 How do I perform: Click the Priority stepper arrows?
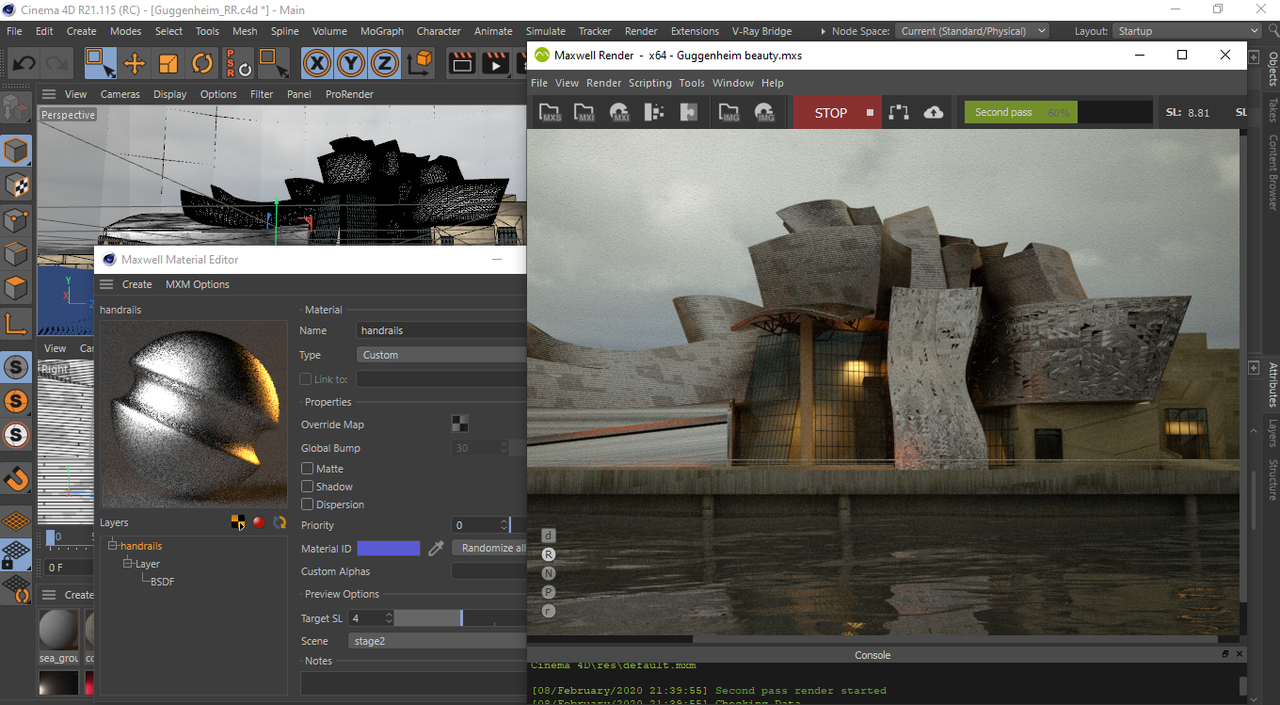(x=503, y=525)
